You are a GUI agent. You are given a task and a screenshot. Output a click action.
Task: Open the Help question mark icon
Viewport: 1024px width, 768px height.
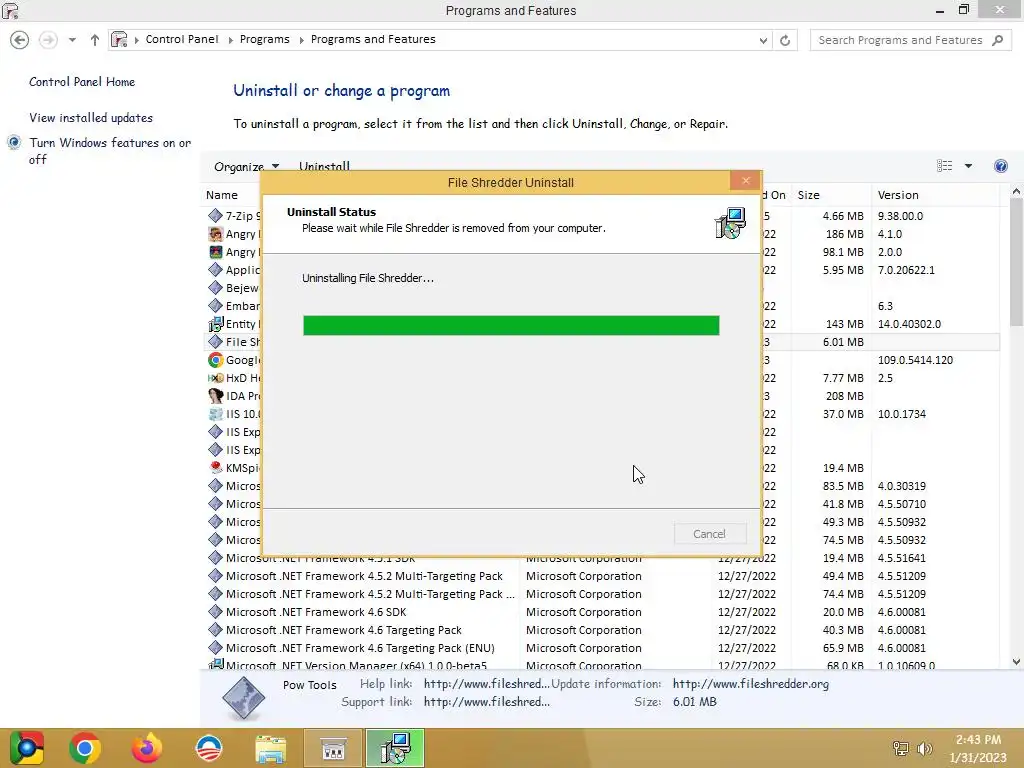click(1000, 166)
